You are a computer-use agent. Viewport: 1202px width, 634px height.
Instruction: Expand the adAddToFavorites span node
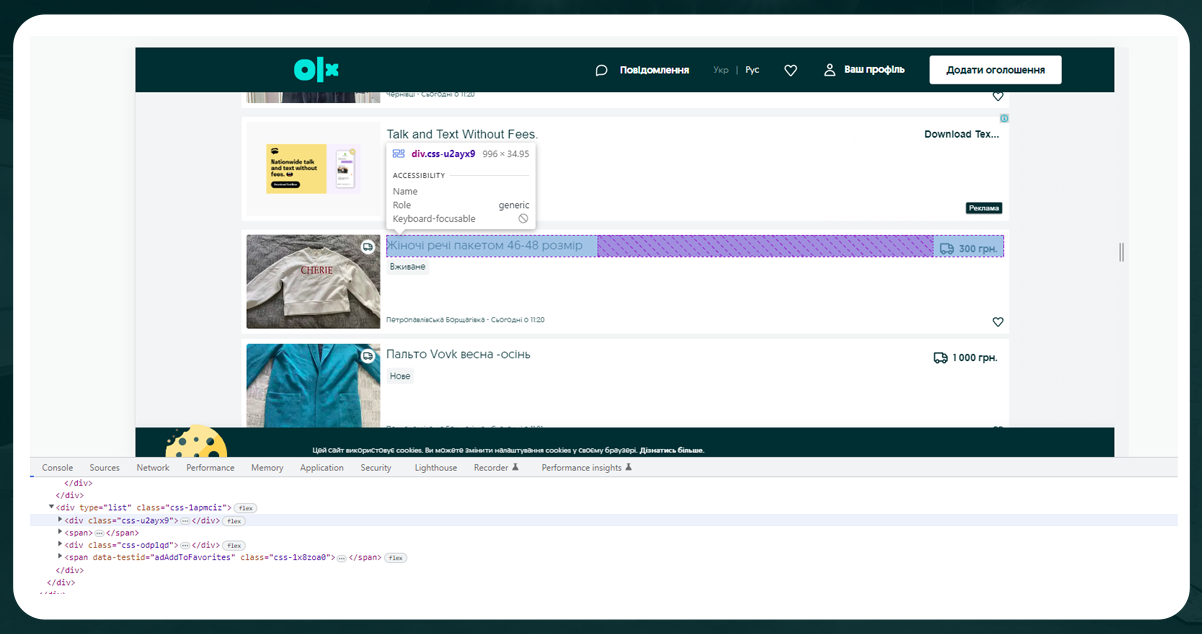[x=59, y=557]
